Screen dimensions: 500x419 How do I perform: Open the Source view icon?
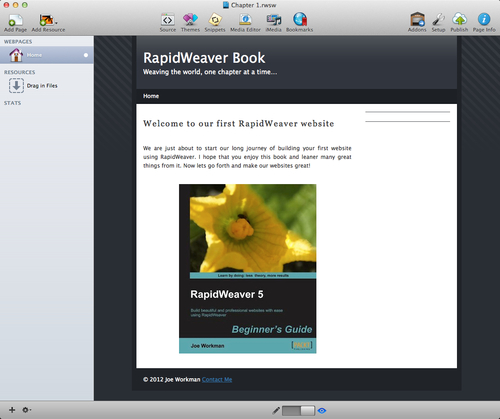(x=167, y=20)
